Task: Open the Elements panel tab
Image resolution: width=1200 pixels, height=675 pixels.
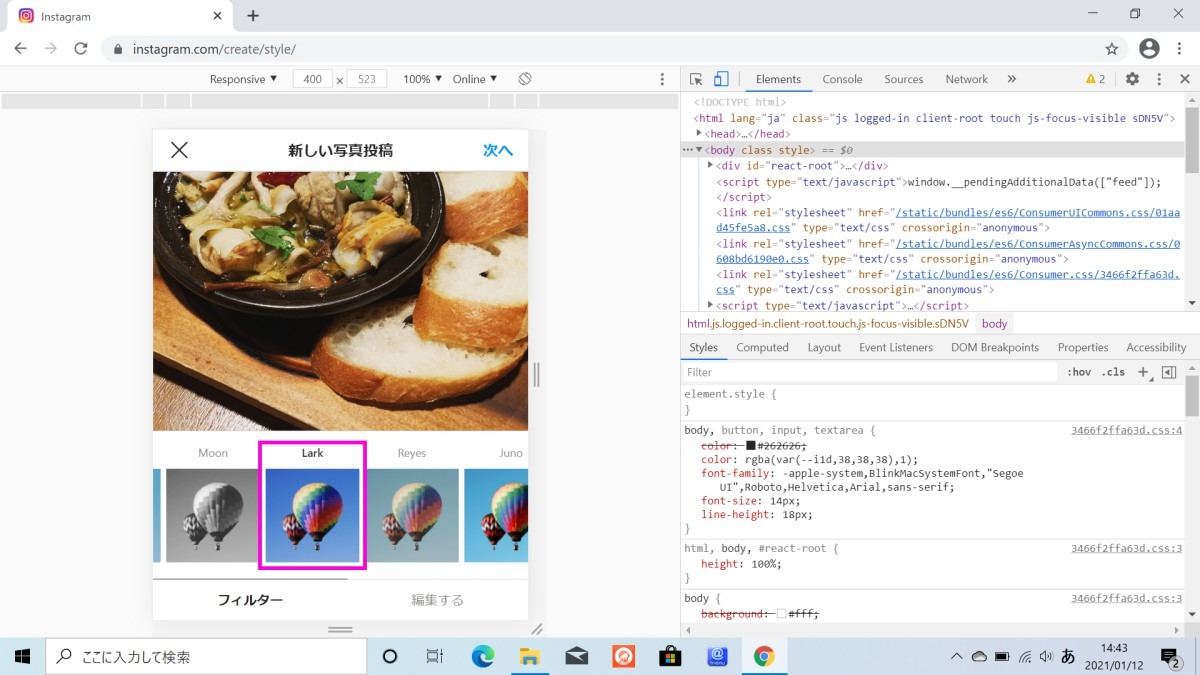Action: [x=778, y=79]
